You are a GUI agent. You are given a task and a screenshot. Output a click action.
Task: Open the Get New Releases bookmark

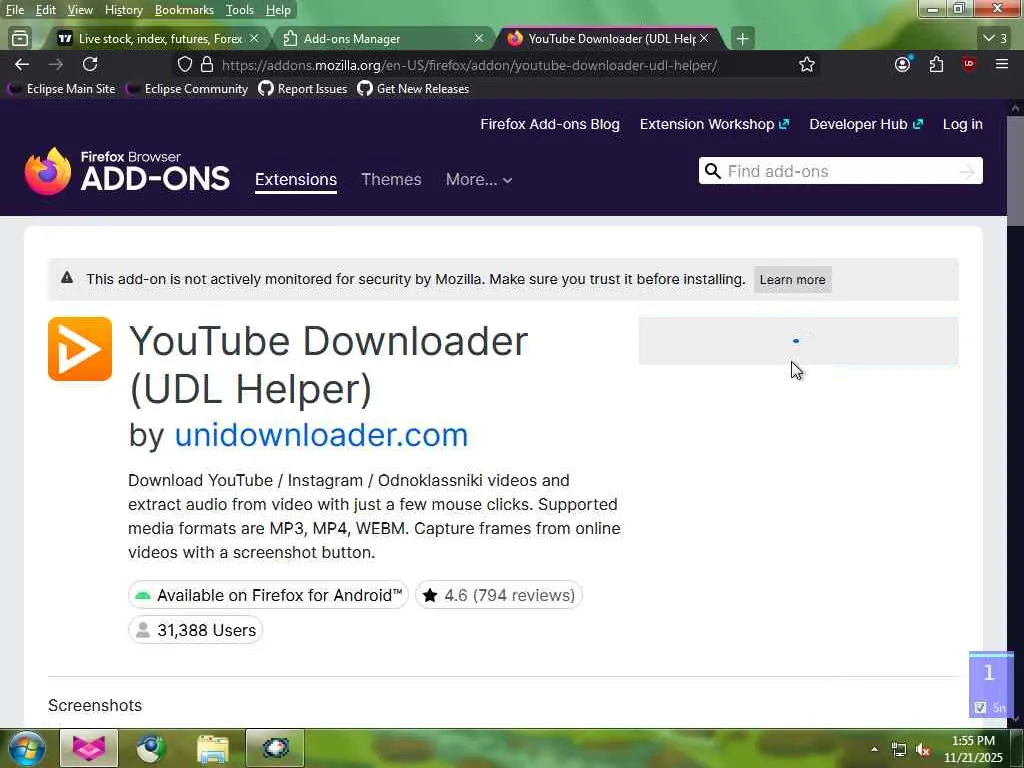tap(413, 89)
